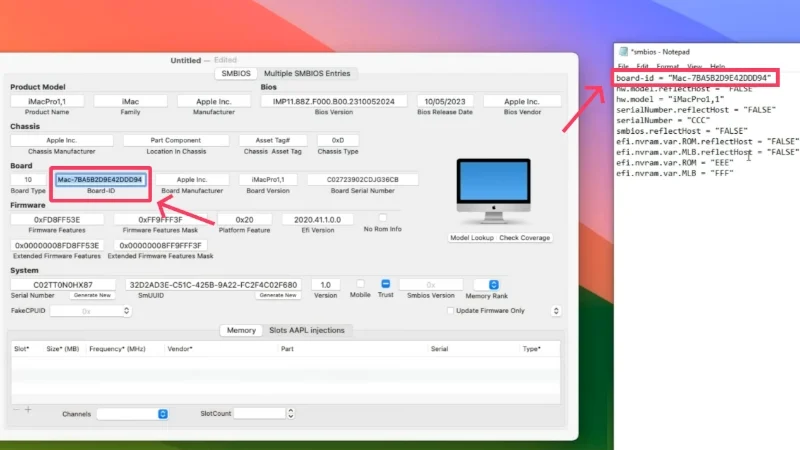This screenshot has height=450, width=800.
Task: Generate New SmUUID value
Action: pyautogui.click(x=278, y=295)
